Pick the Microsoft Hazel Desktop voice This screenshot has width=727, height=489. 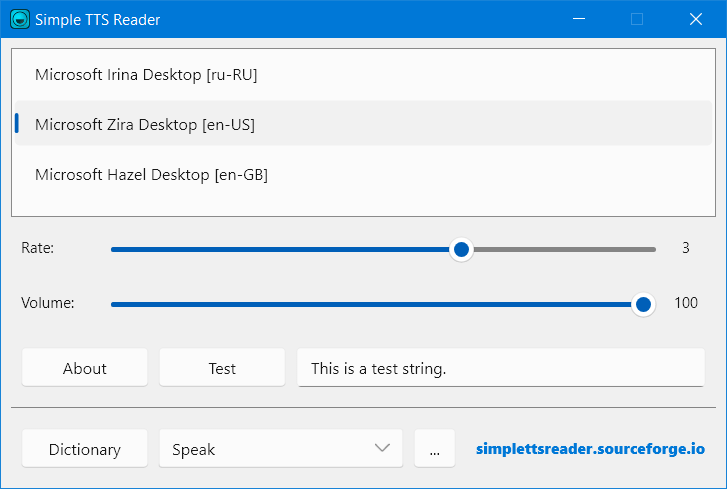click(x=151, y=174)
